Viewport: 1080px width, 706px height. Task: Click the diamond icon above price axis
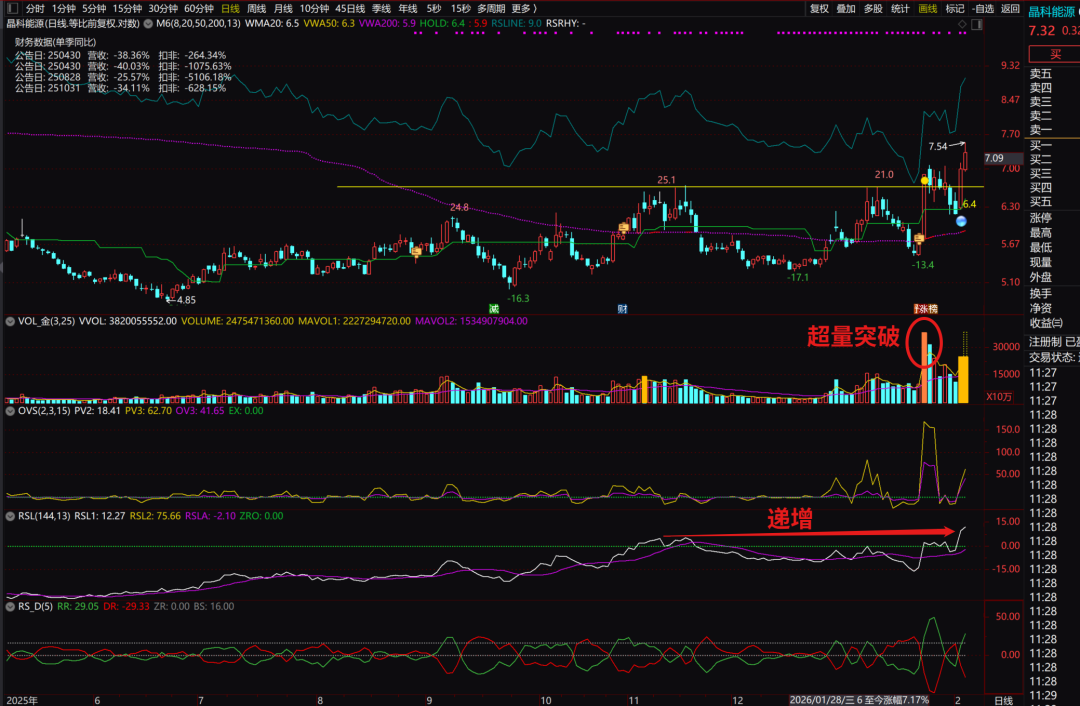962,24
